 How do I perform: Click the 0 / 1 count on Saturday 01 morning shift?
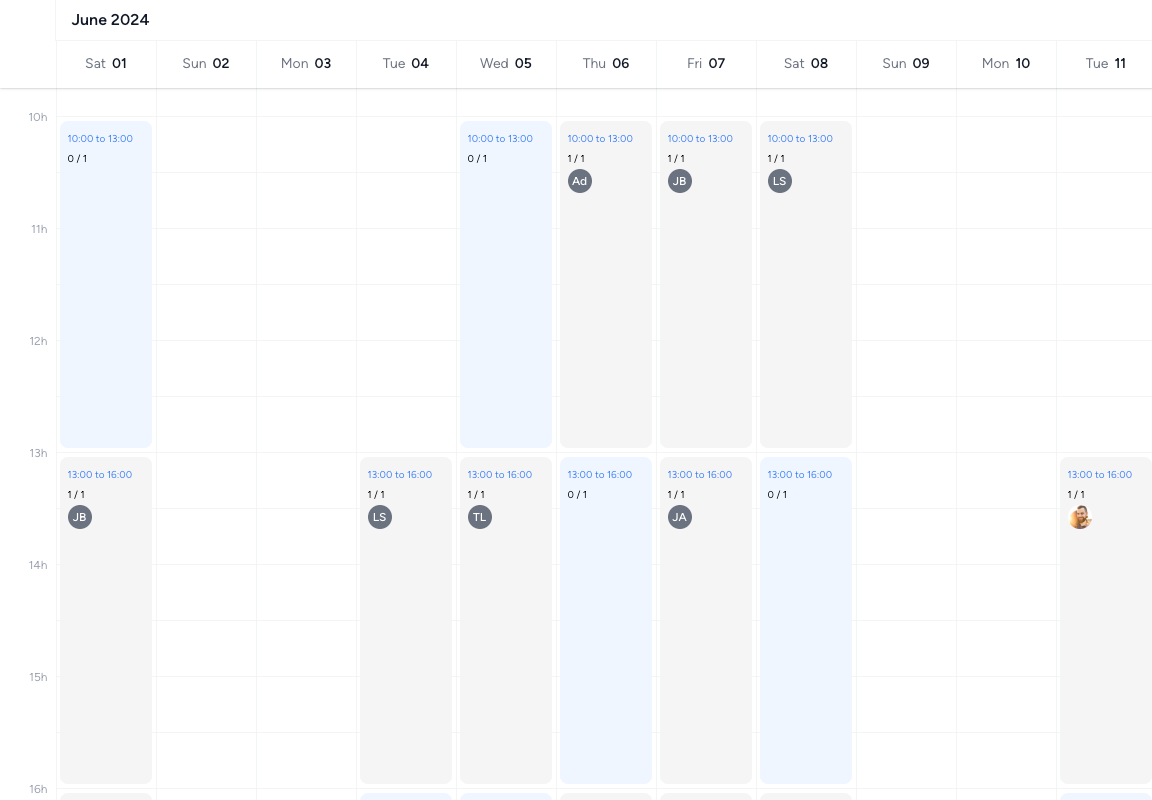pyautogui.click(x=78, y=158)
